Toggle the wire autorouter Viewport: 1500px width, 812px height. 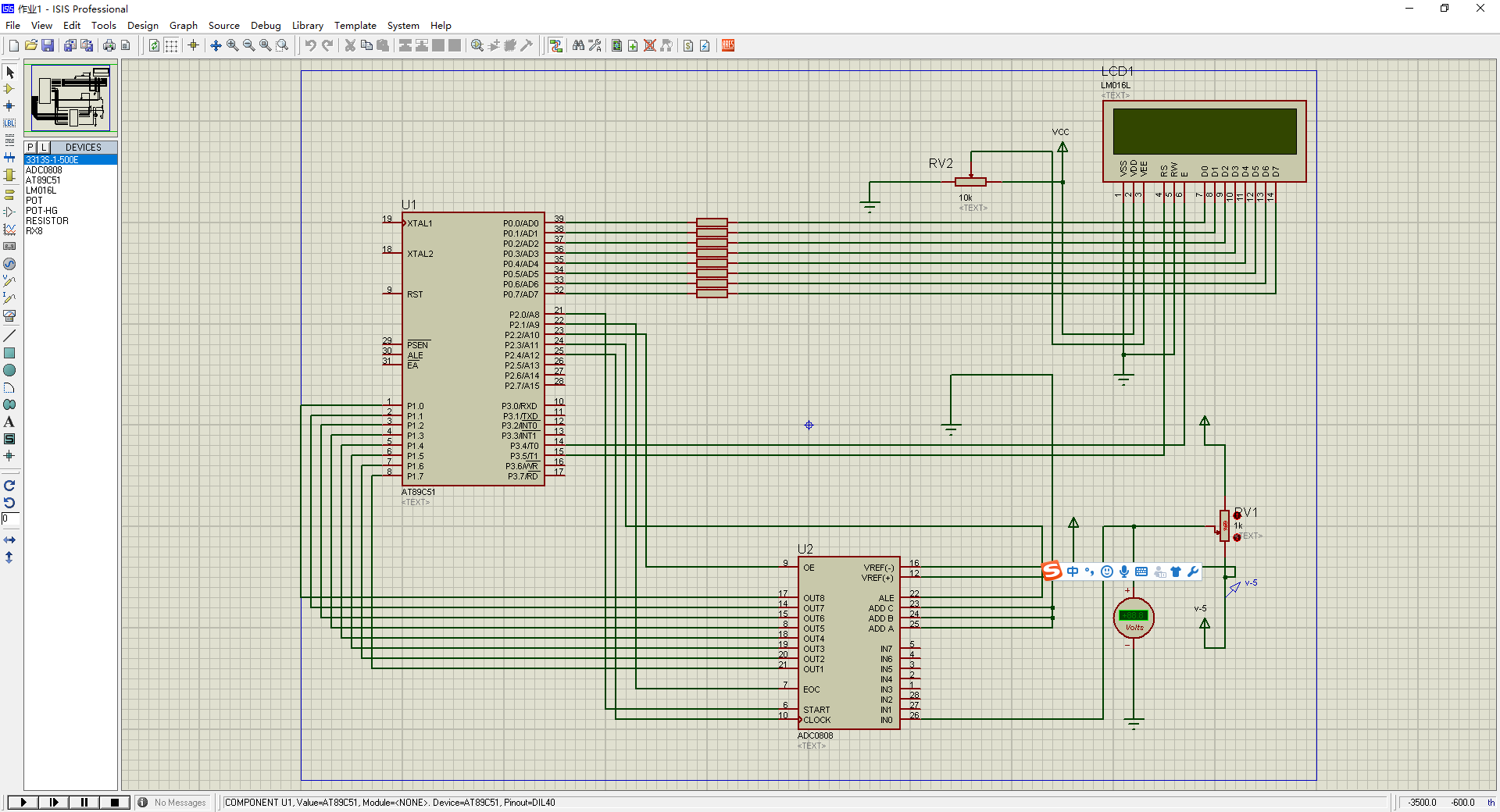coord(555,45)
